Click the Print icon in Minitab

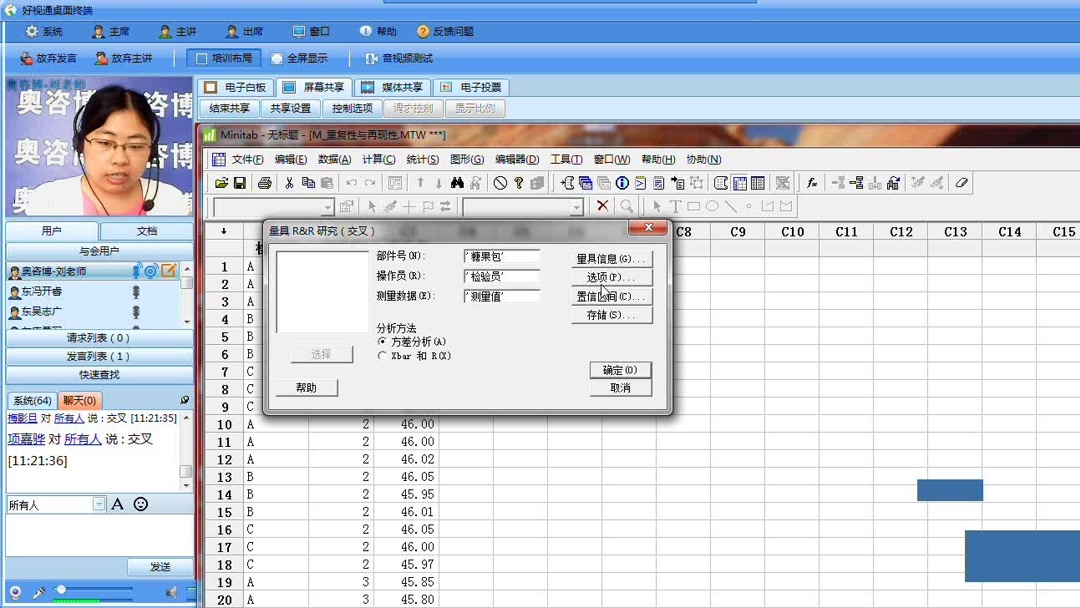pos(264,183)
